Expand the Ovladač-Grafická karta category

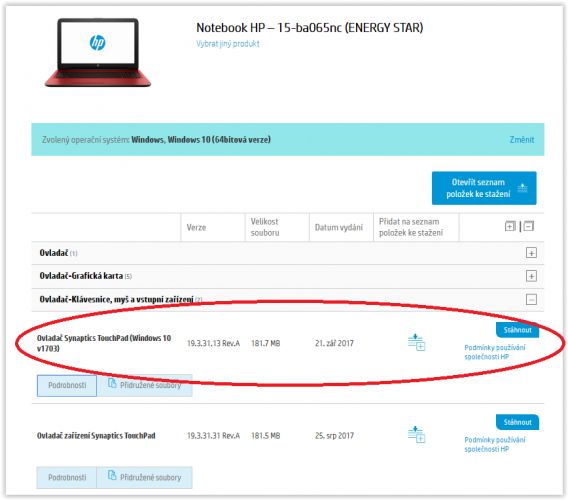coord(531,276)
